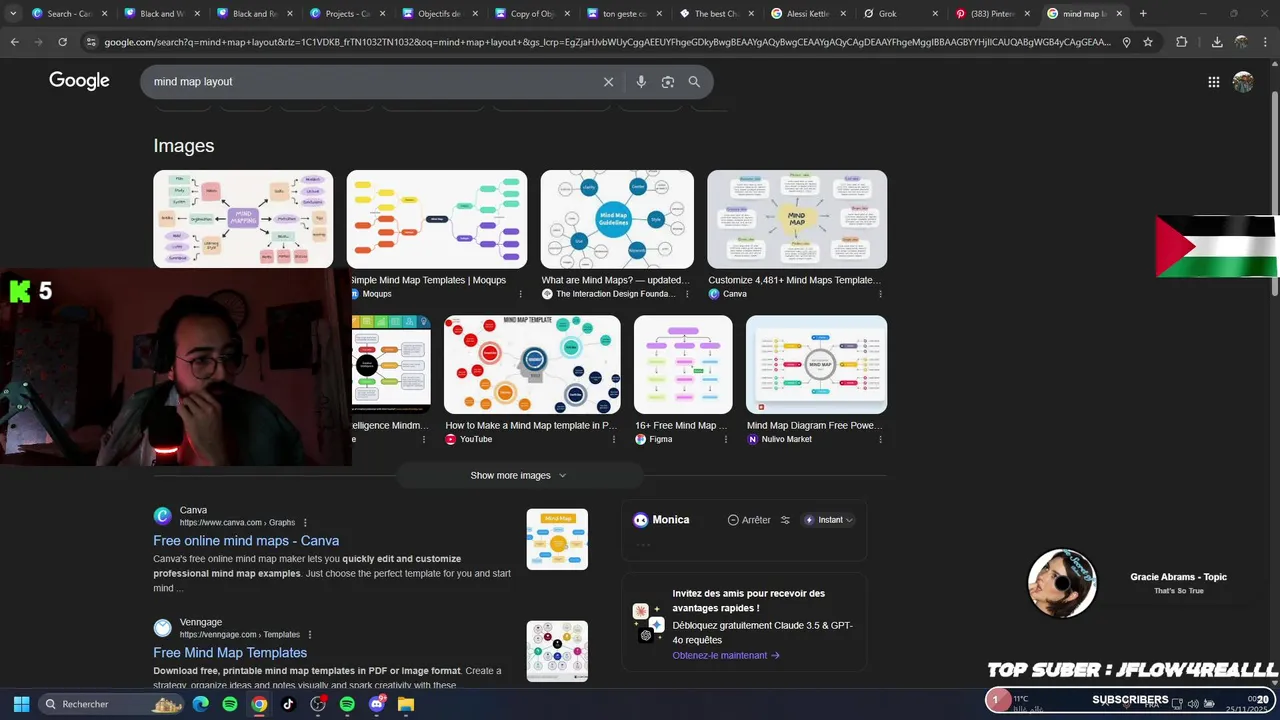Start voice search with microphone icon

coord(641,82)
